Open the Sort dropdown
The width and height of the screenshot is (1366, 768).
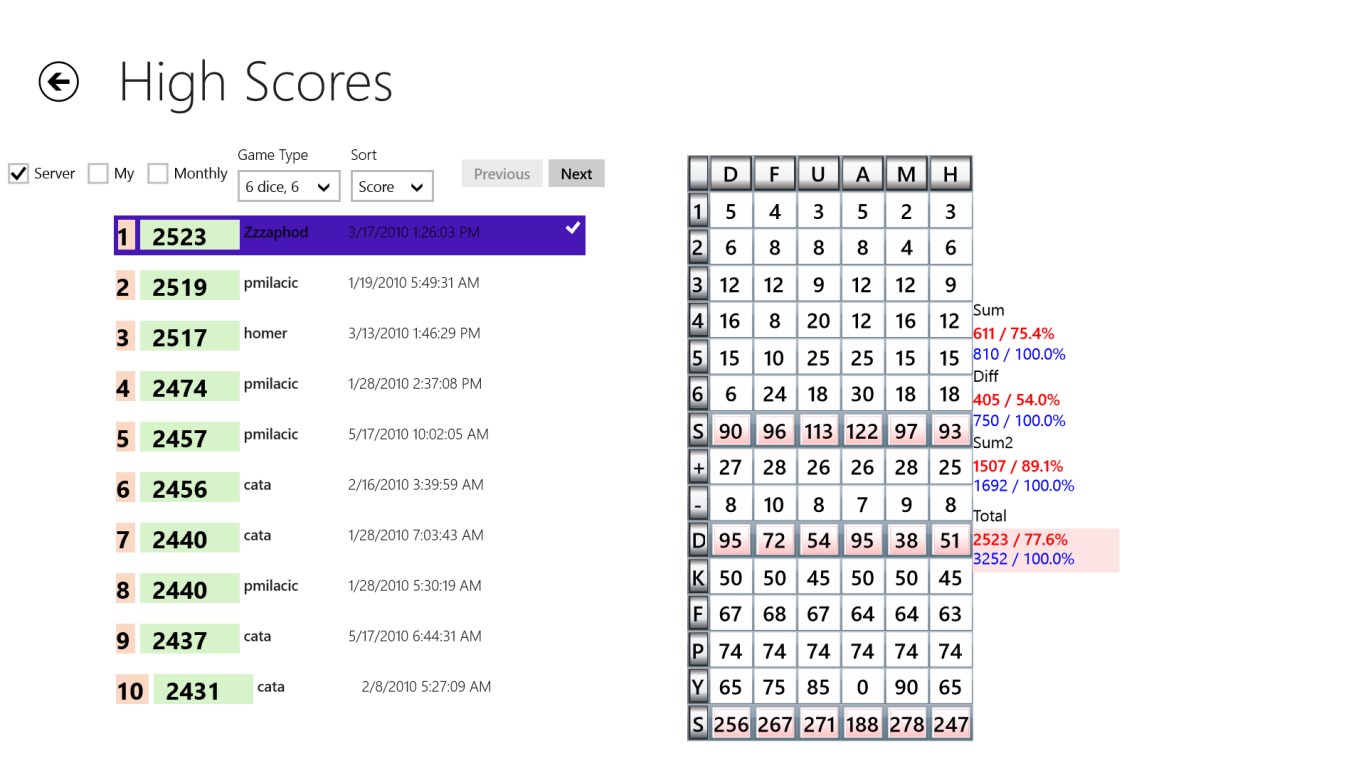coord(392,187)
